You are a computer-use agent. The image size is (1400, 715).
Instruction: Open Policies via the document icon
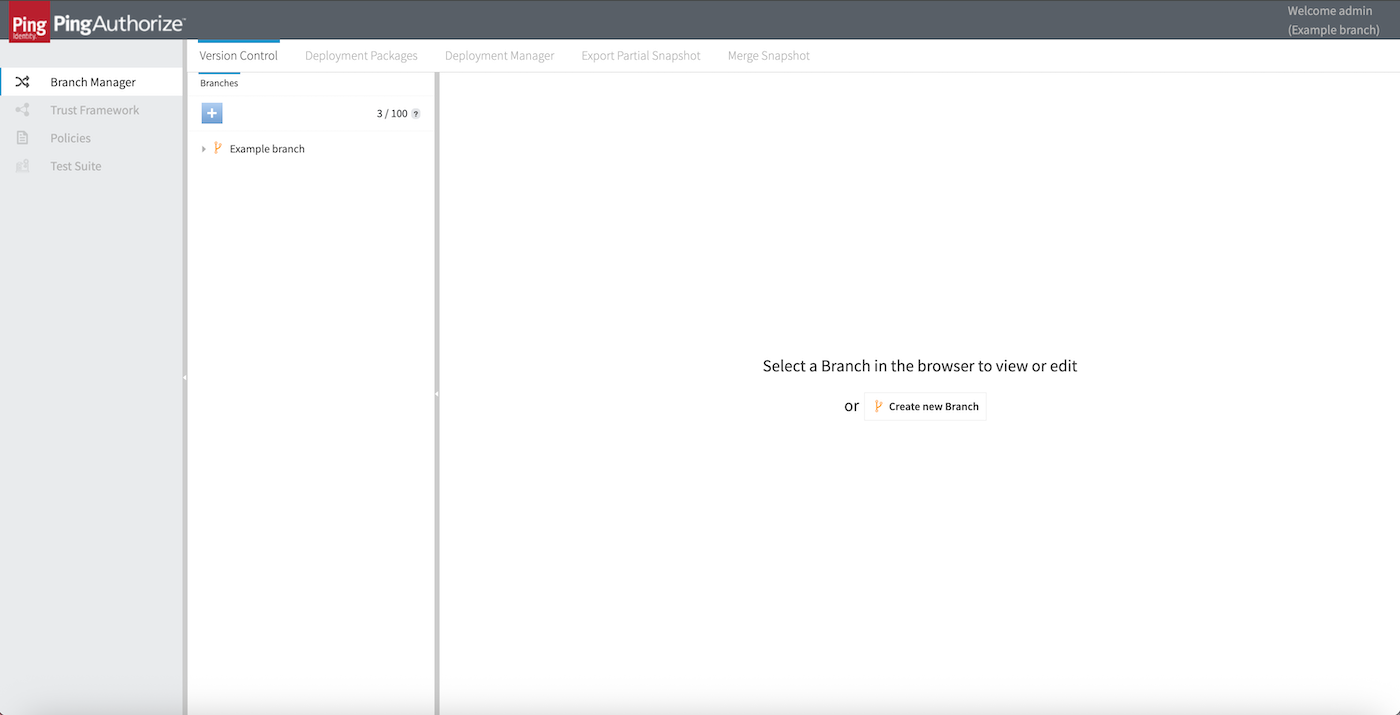(x=22, y=137)
